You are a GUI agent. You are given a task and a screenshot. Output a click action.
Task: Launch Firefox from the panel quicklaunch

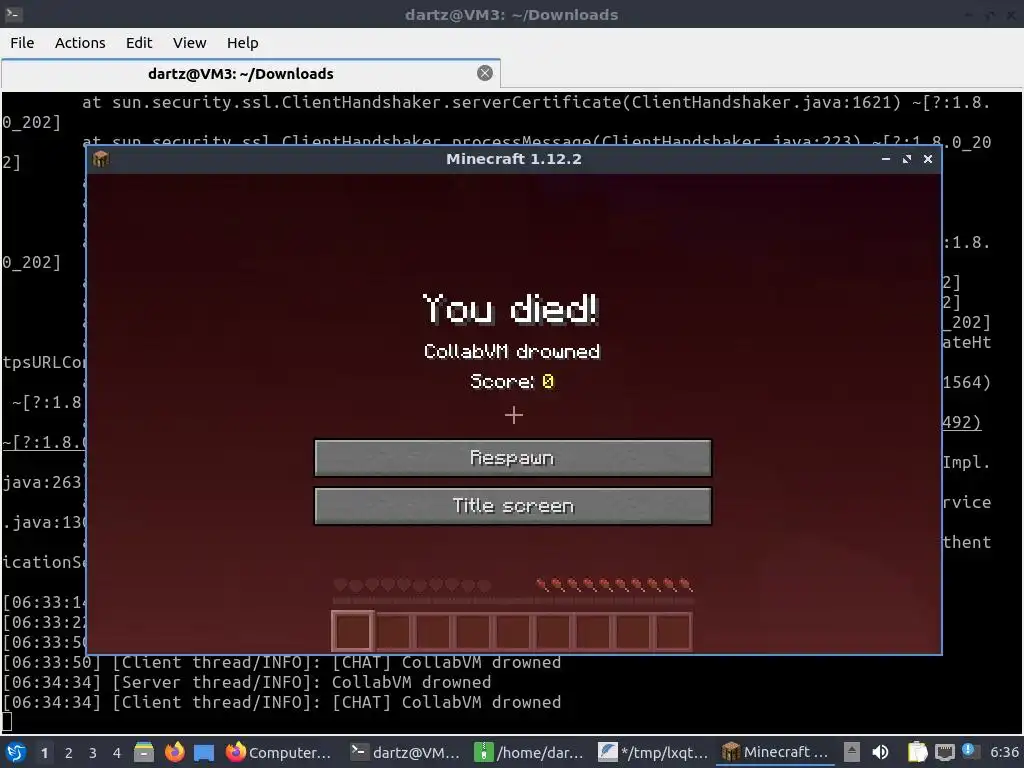(174, 752)
